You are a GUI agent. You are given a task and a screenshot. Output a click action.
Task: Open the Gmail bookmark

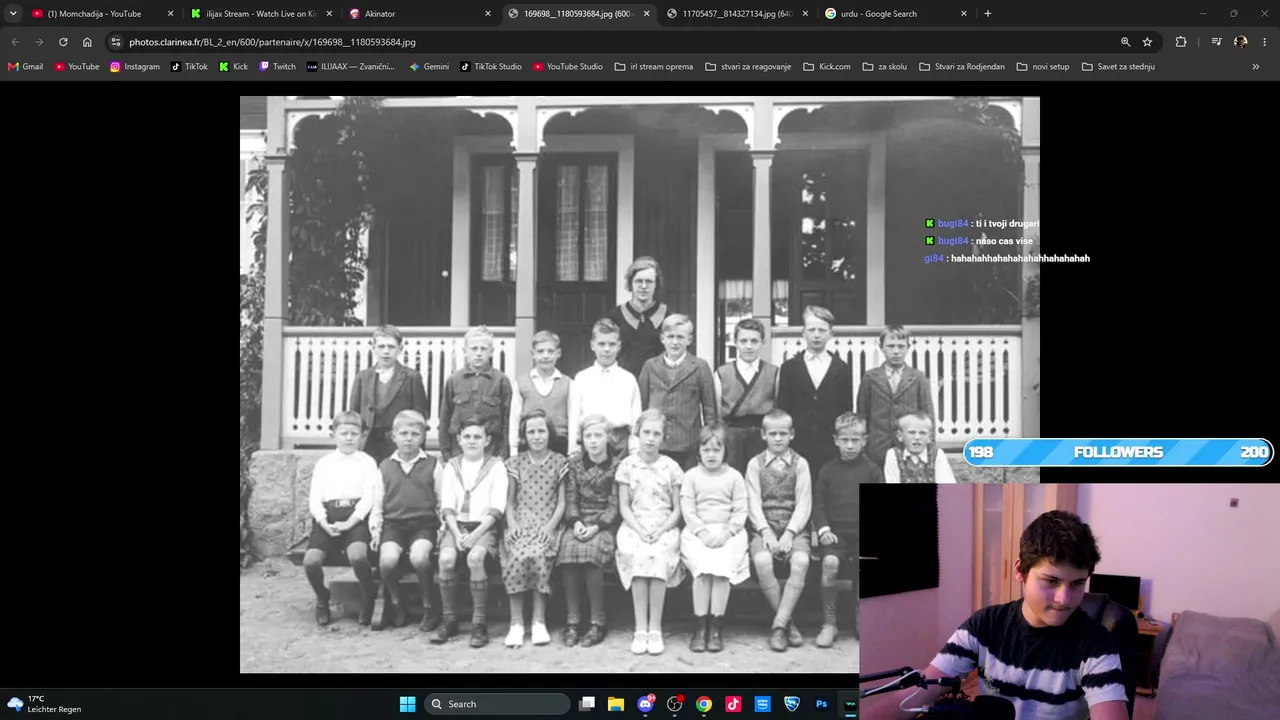[x=25, y=67]
